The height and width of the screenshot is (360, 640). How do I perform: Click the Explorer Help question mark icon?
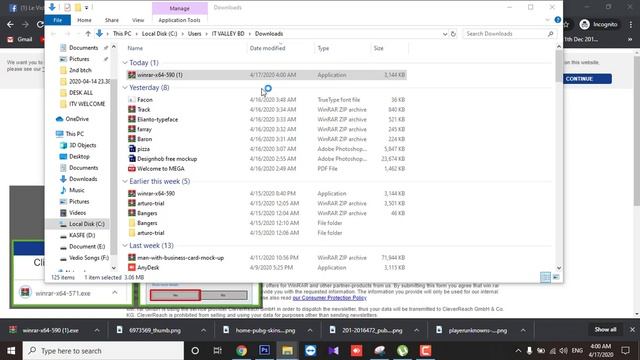pyautogui.click(x=558, y=20)
